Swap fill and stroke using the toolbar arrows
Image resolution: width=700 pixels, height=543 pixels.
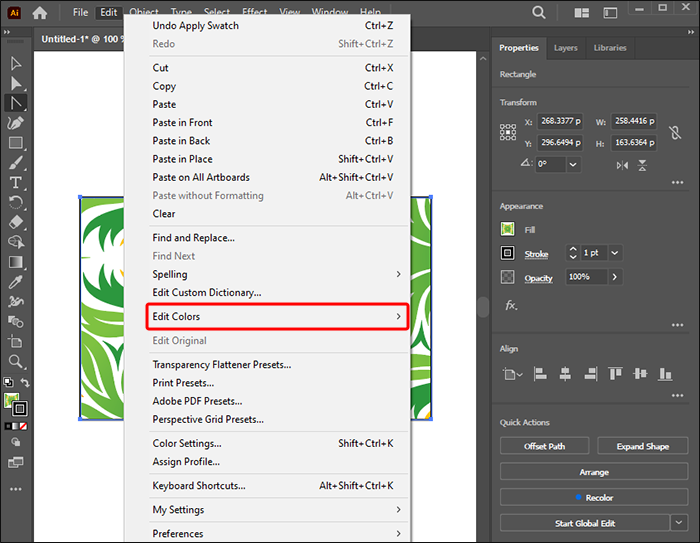(25, 382)
